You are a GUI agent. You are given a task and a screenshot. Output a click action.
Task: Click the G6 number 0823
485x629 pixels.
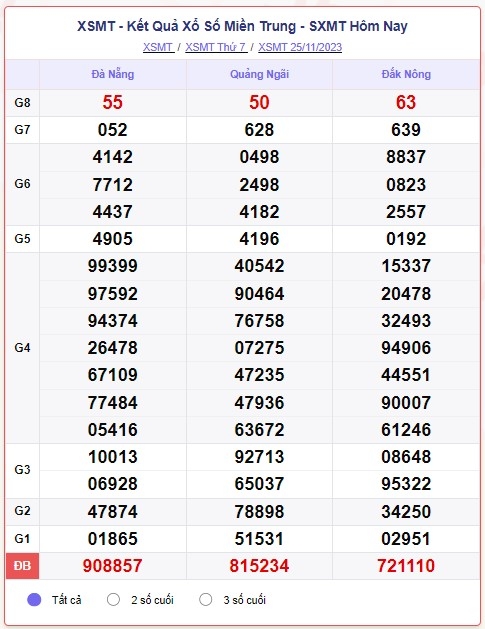pyautogui.click(x=406, y=185)
